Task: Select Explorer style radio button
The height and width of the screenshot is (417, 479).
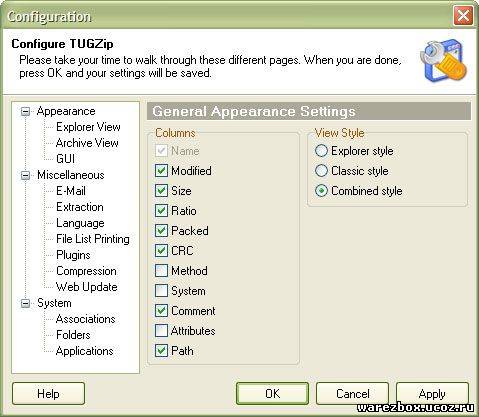Action: point(321,151)
